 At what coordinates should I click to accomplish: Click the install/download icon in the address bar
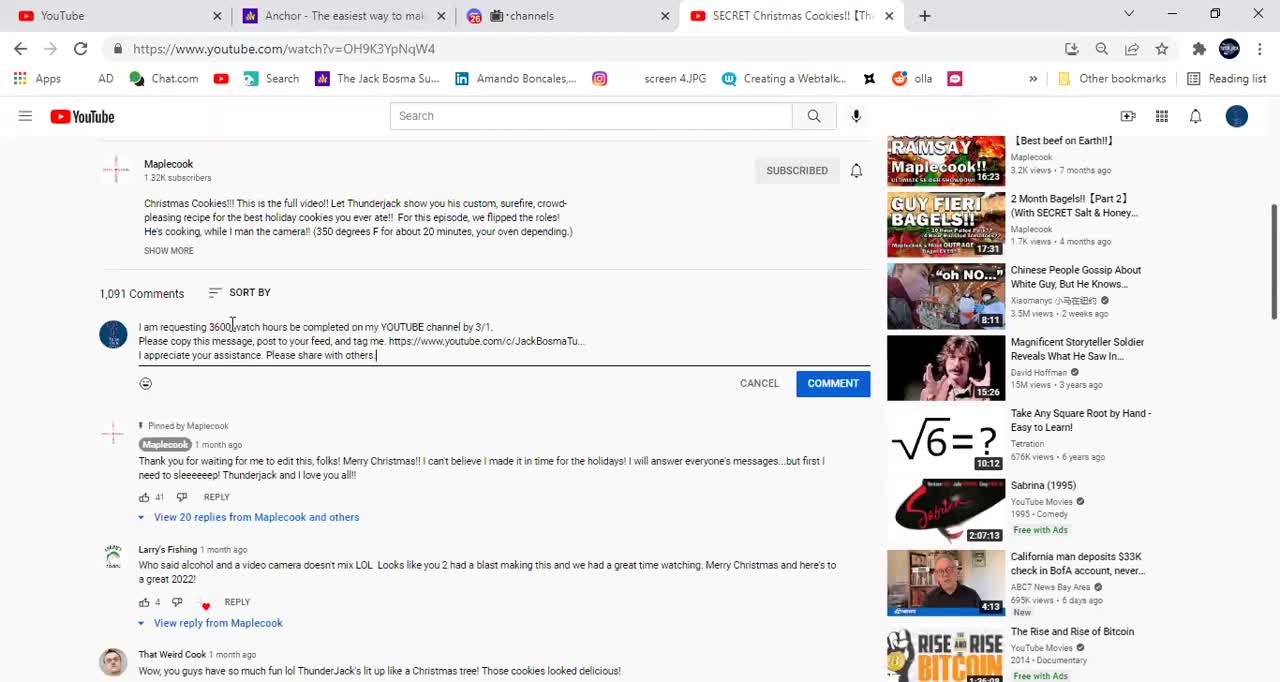[1072, 48]
